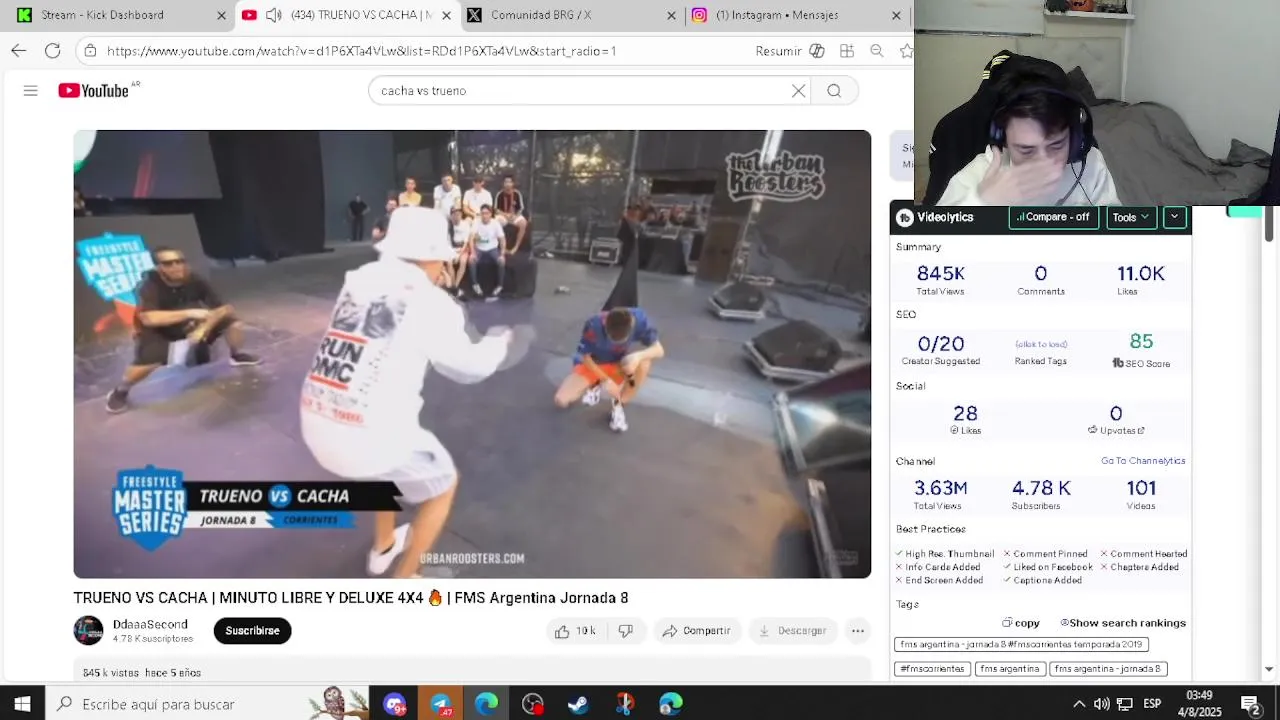This screenshot has height=720, width=1280.
Task: Click the Compartir share button
Action: (696, 631)
